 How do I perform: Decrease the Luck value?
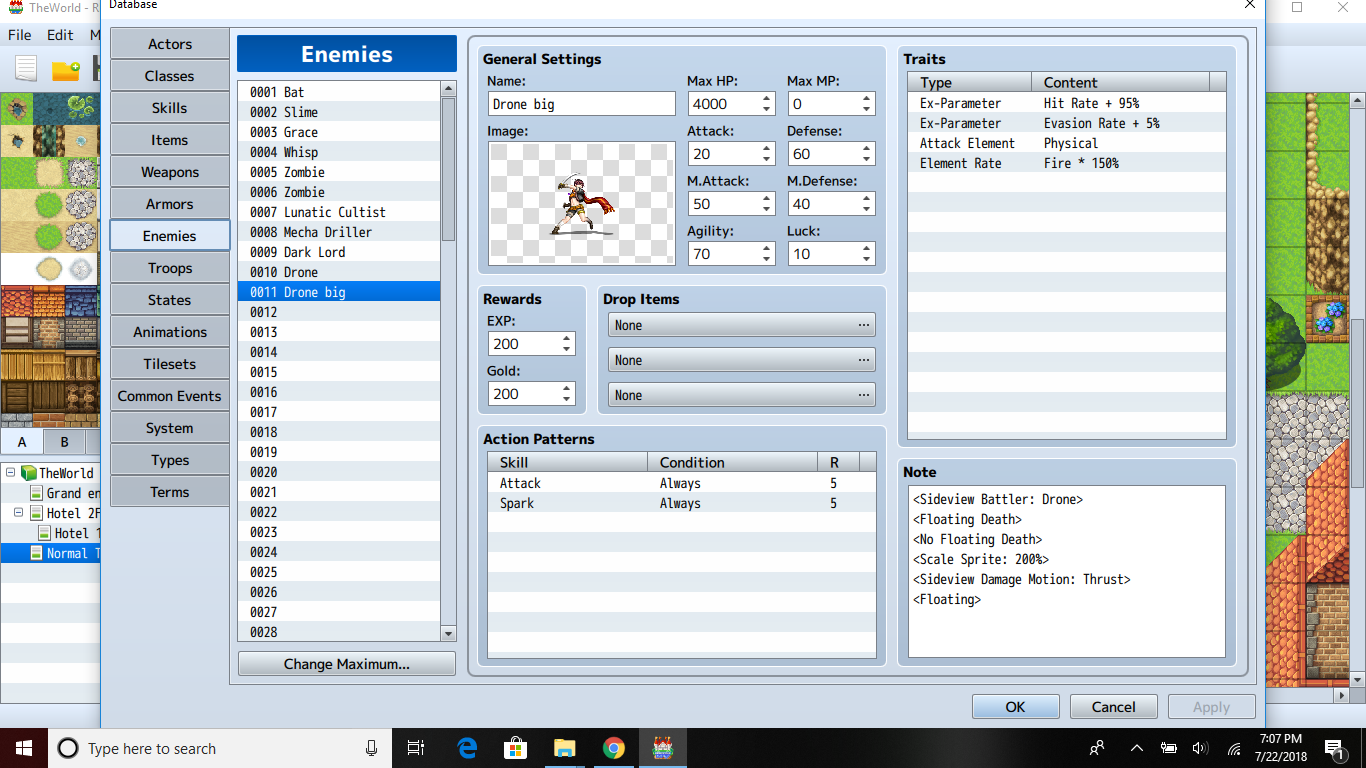point(867,259)
